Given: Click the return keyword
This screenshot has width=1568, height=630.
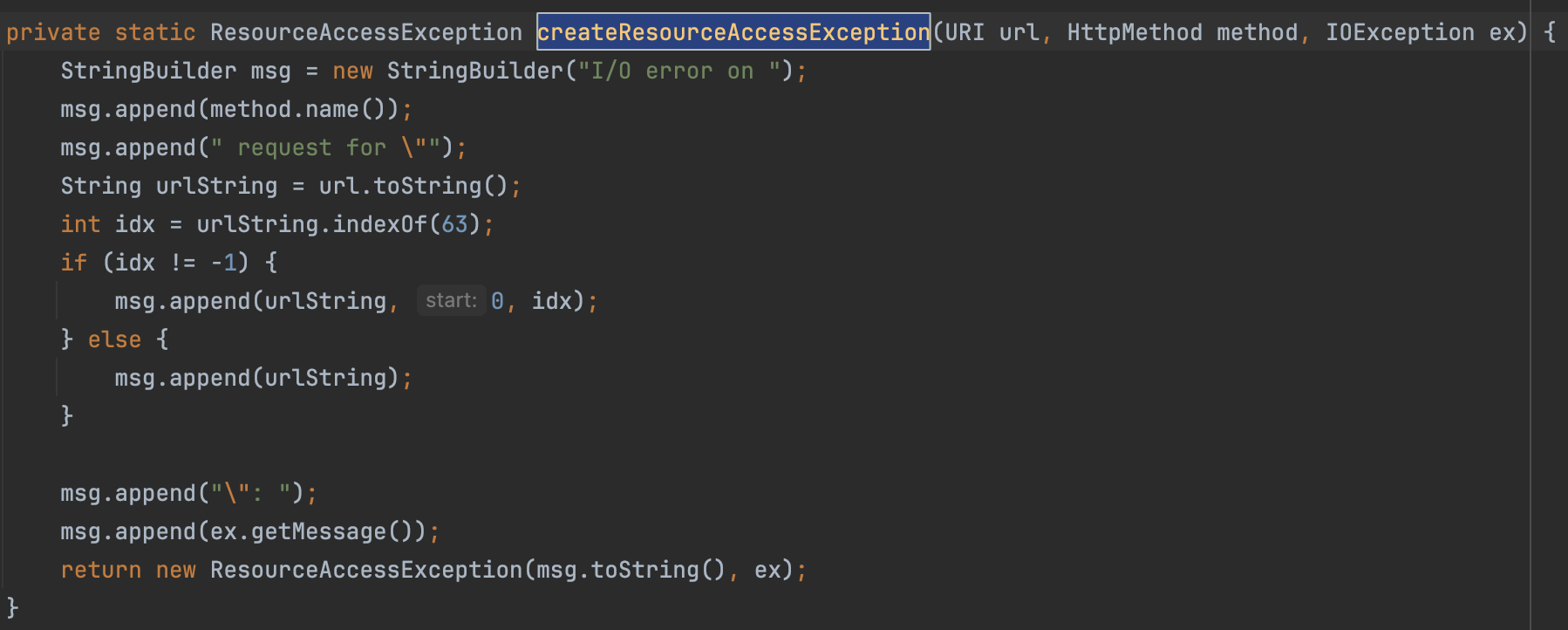Looking at the screenshot, I should click(100, 570).
